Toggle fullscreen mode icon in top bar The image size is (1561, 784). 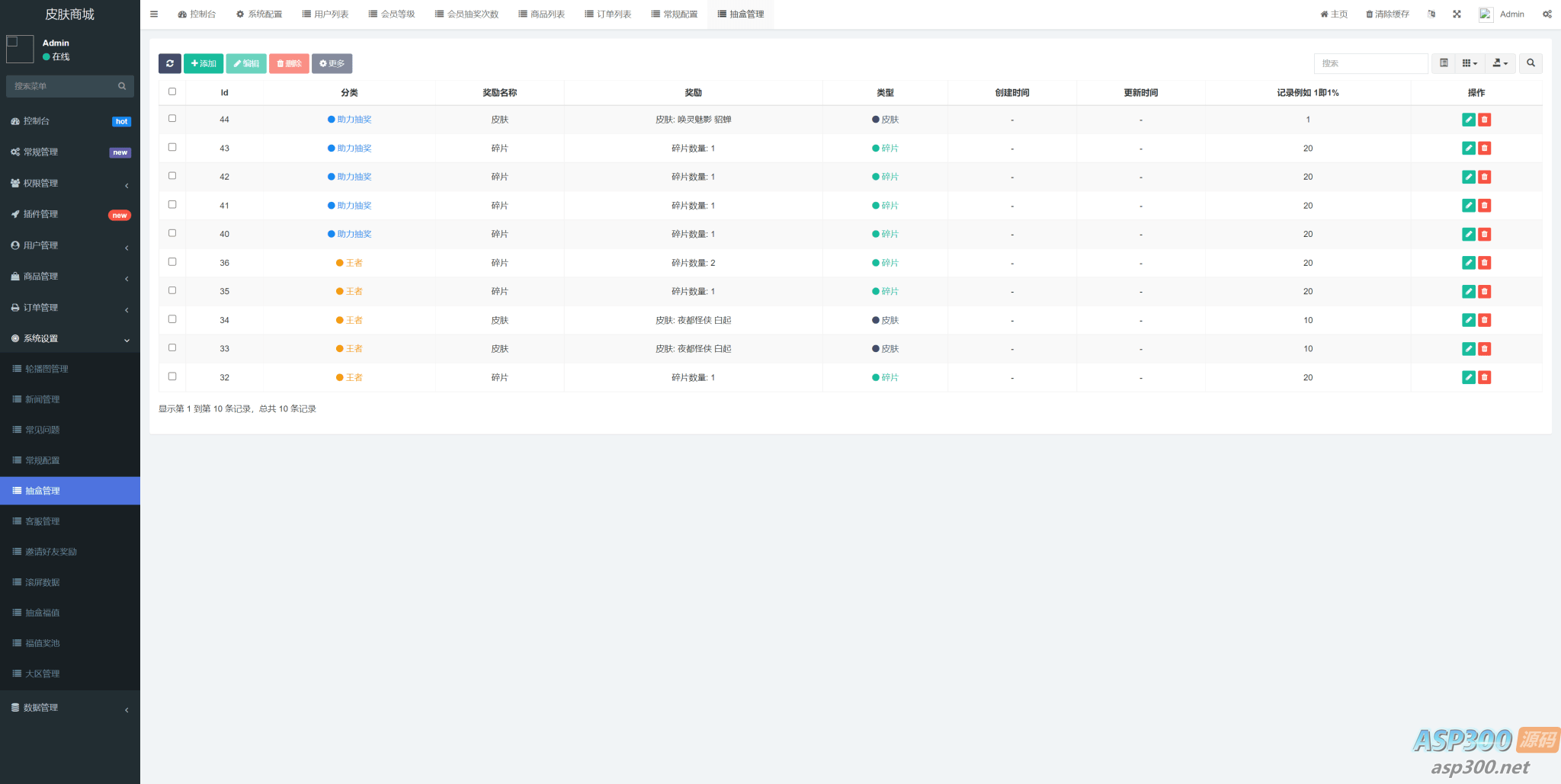pos(1457,14)
